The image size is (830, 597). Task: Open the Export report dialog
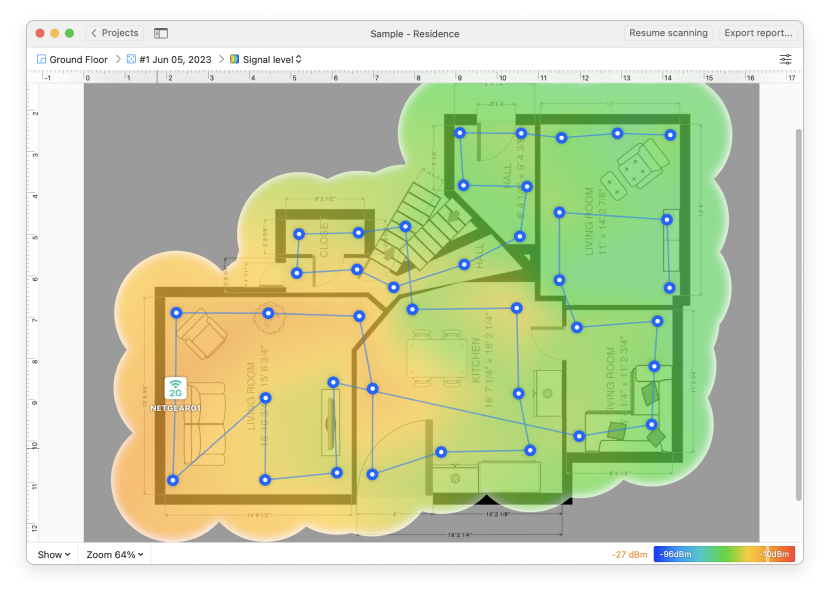pos(758,33)
